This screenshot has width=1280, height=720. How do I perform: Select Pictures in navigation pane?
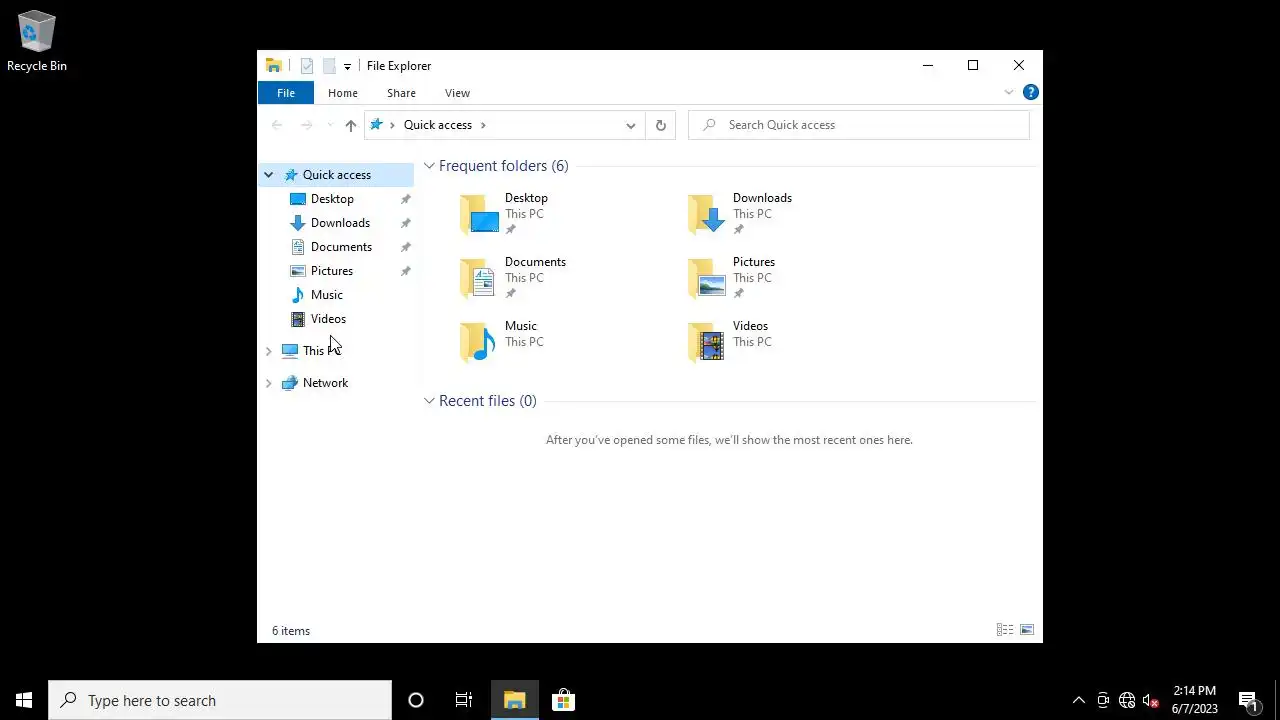[331, 271]
